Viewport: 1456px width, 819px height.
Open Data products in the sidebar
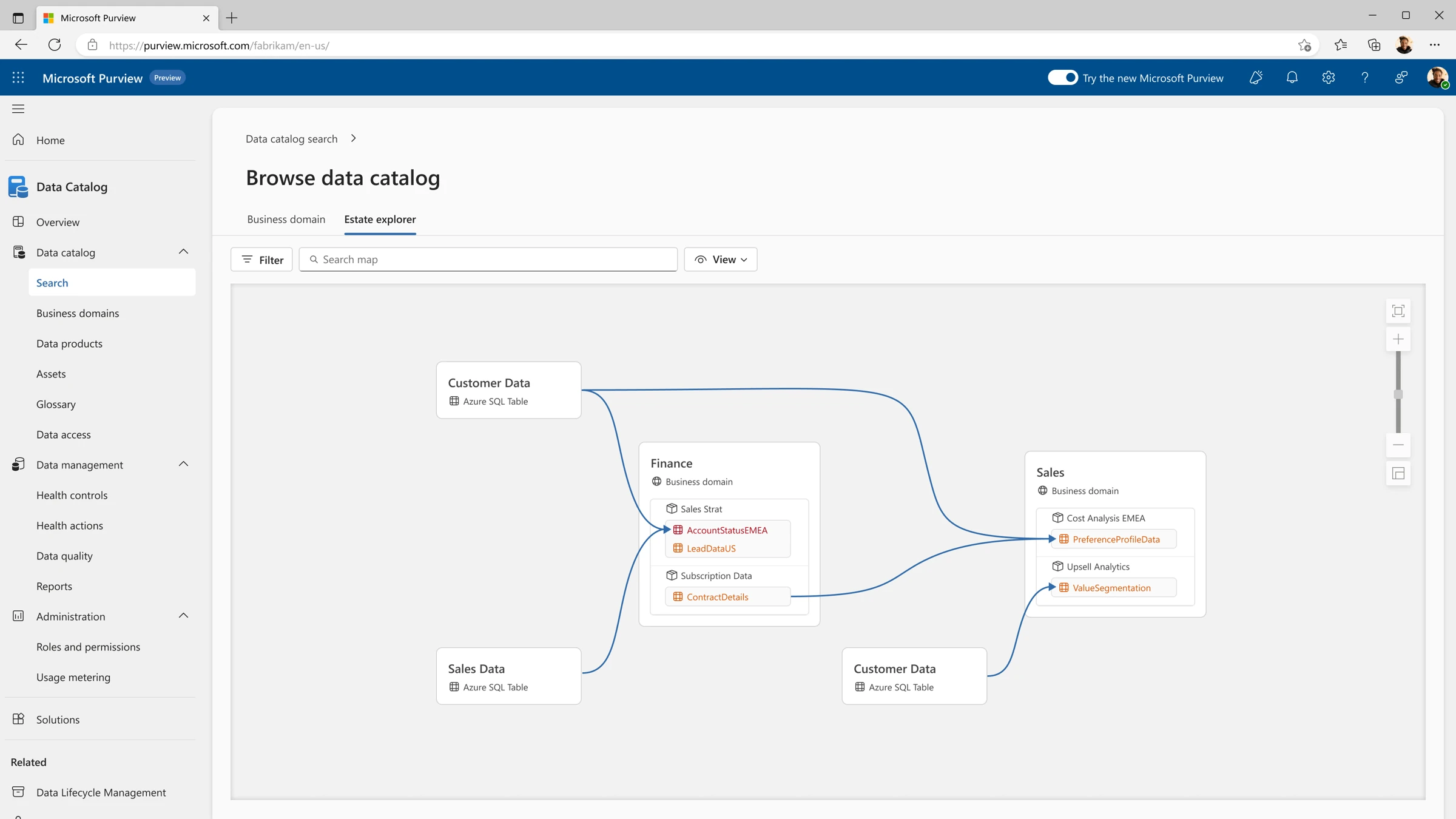pos(69,343)
